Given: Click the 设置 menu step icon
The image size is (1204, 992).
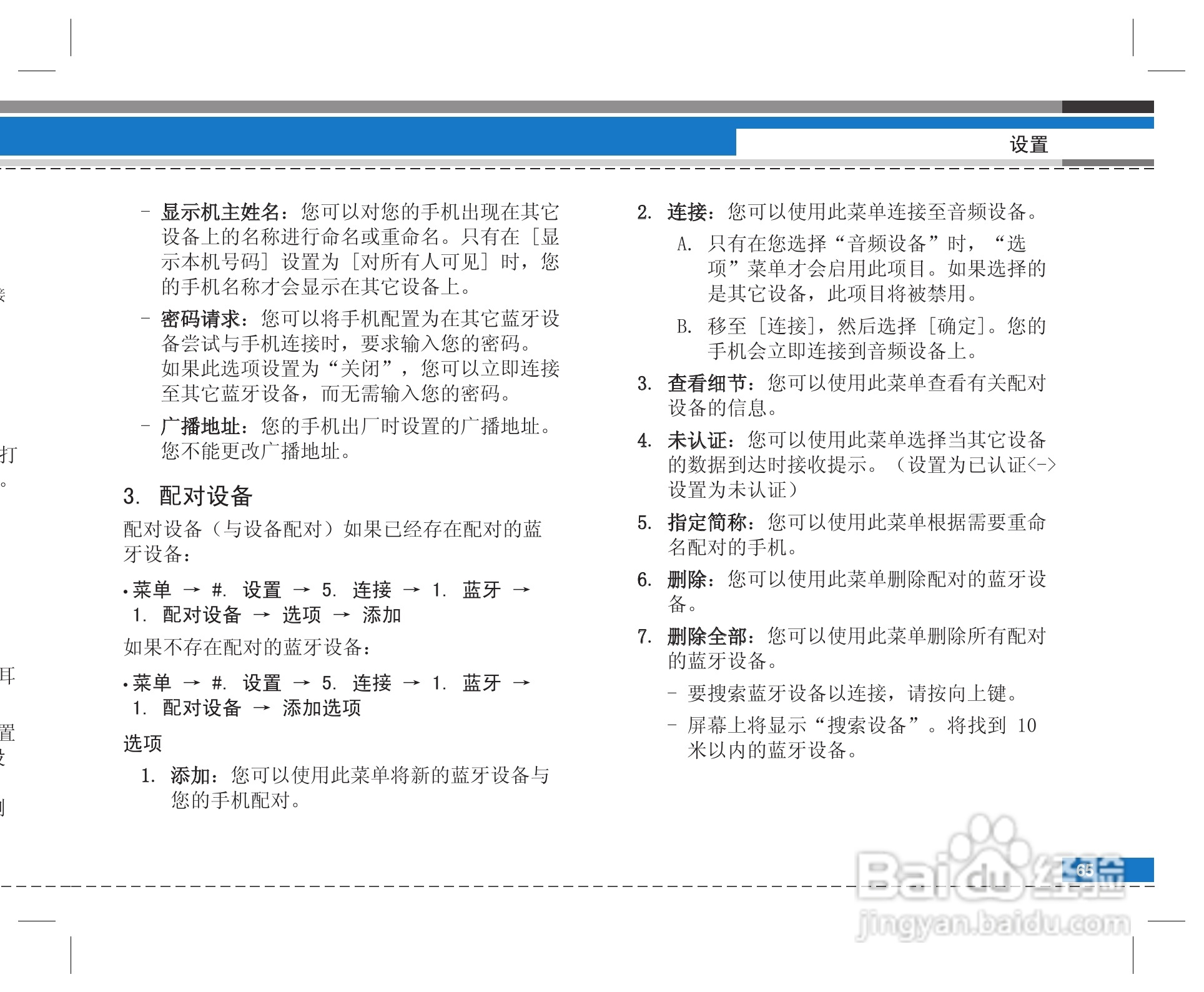Looking at the screenshot, I should click(x=262, y=590).
